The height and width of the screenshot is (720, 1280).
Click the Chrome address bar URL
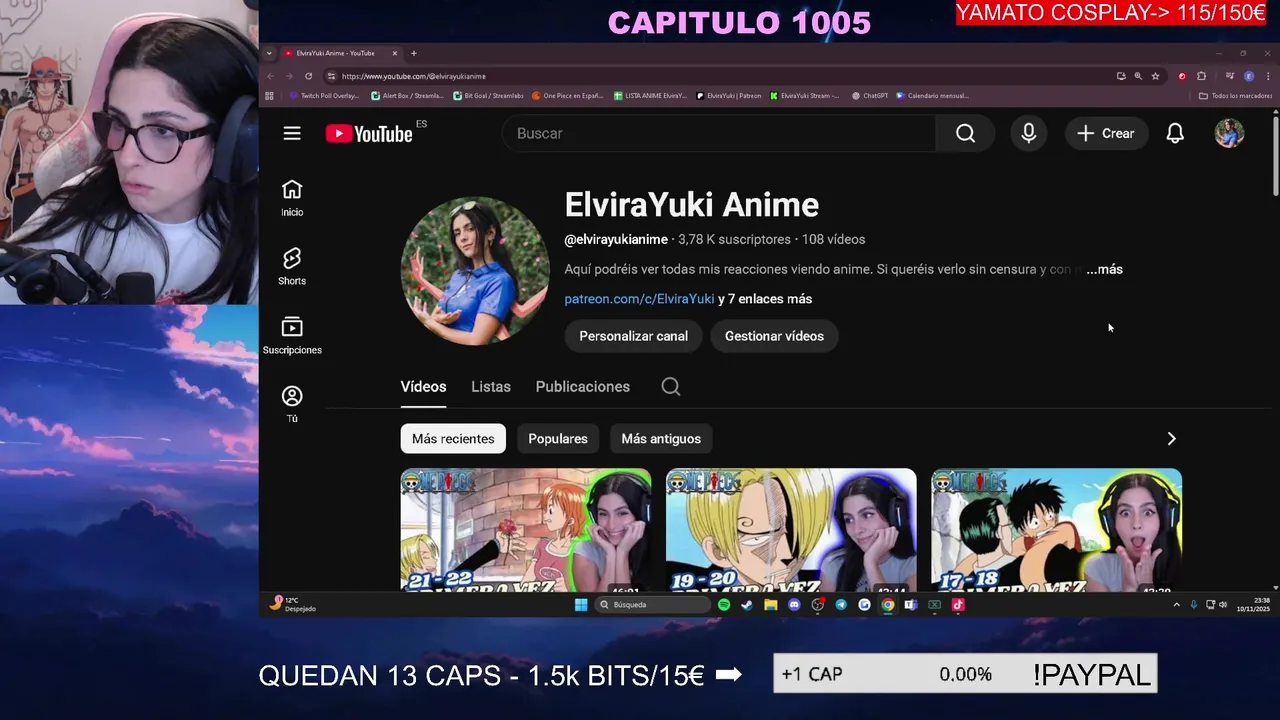click(x=413, y=76)
